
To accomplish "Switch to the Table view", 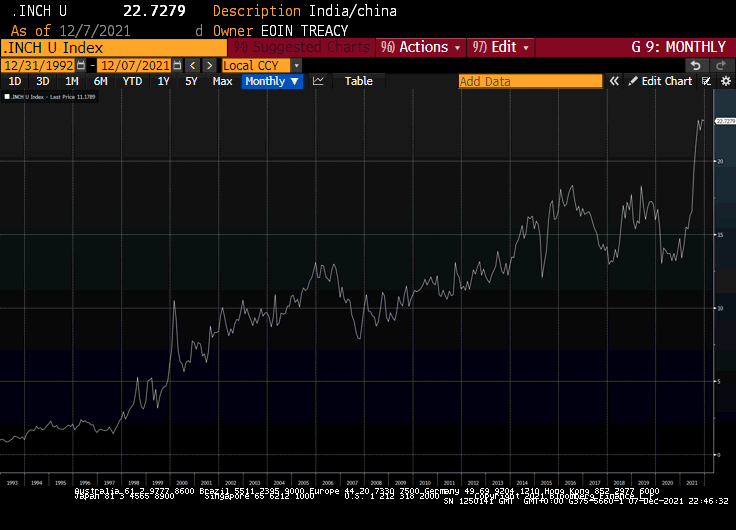I will (359, 81).
